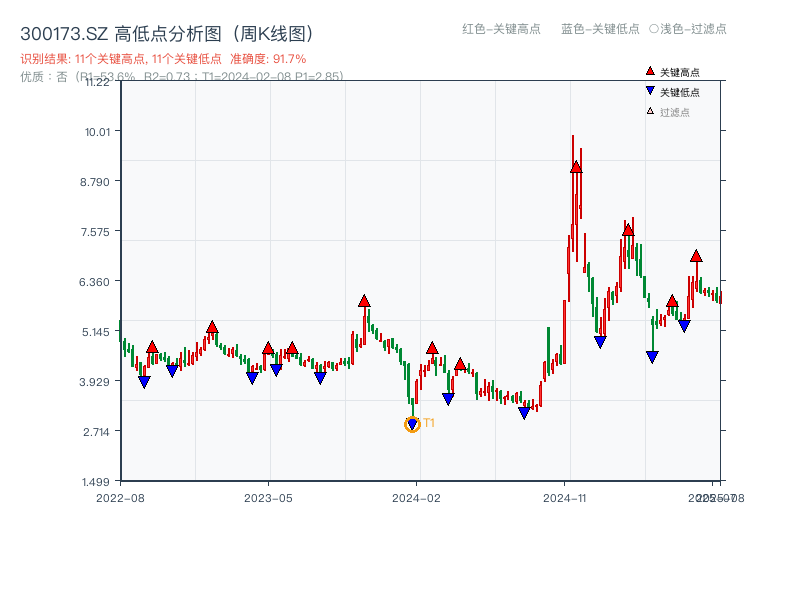The image size is (800, 600).
Task: Select the red high marker near the 7.575 level
Action: click(x=628, y=230)
